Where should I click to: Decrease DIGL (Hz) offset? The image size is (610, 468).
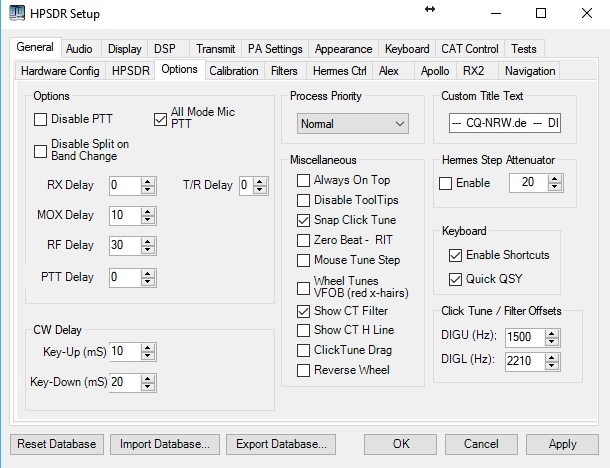pos(552,365)
